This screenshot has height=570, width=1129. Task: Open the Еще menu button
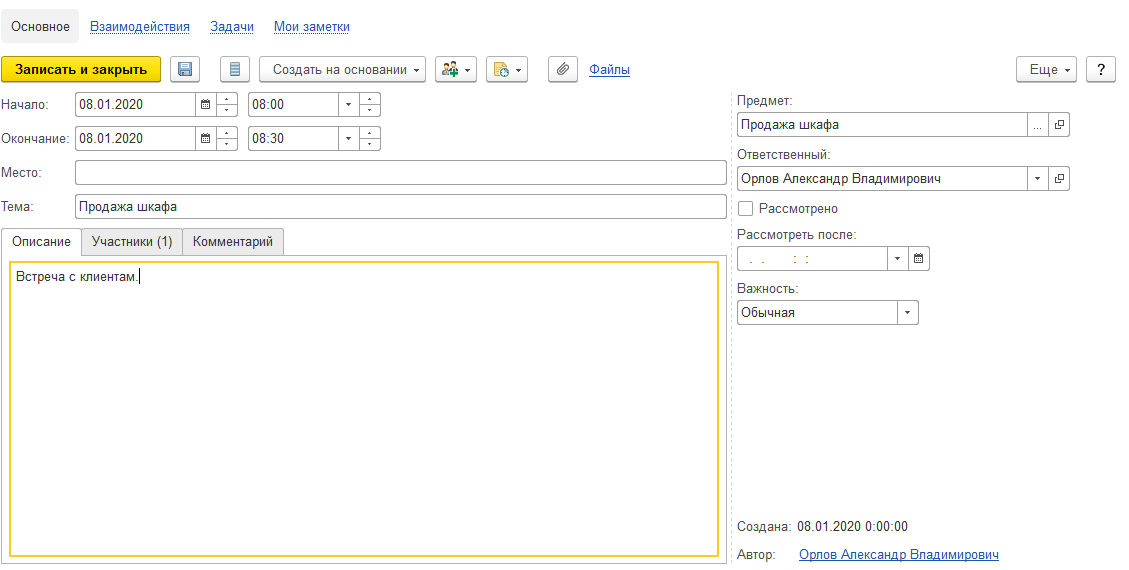(x=1046, y=69)
